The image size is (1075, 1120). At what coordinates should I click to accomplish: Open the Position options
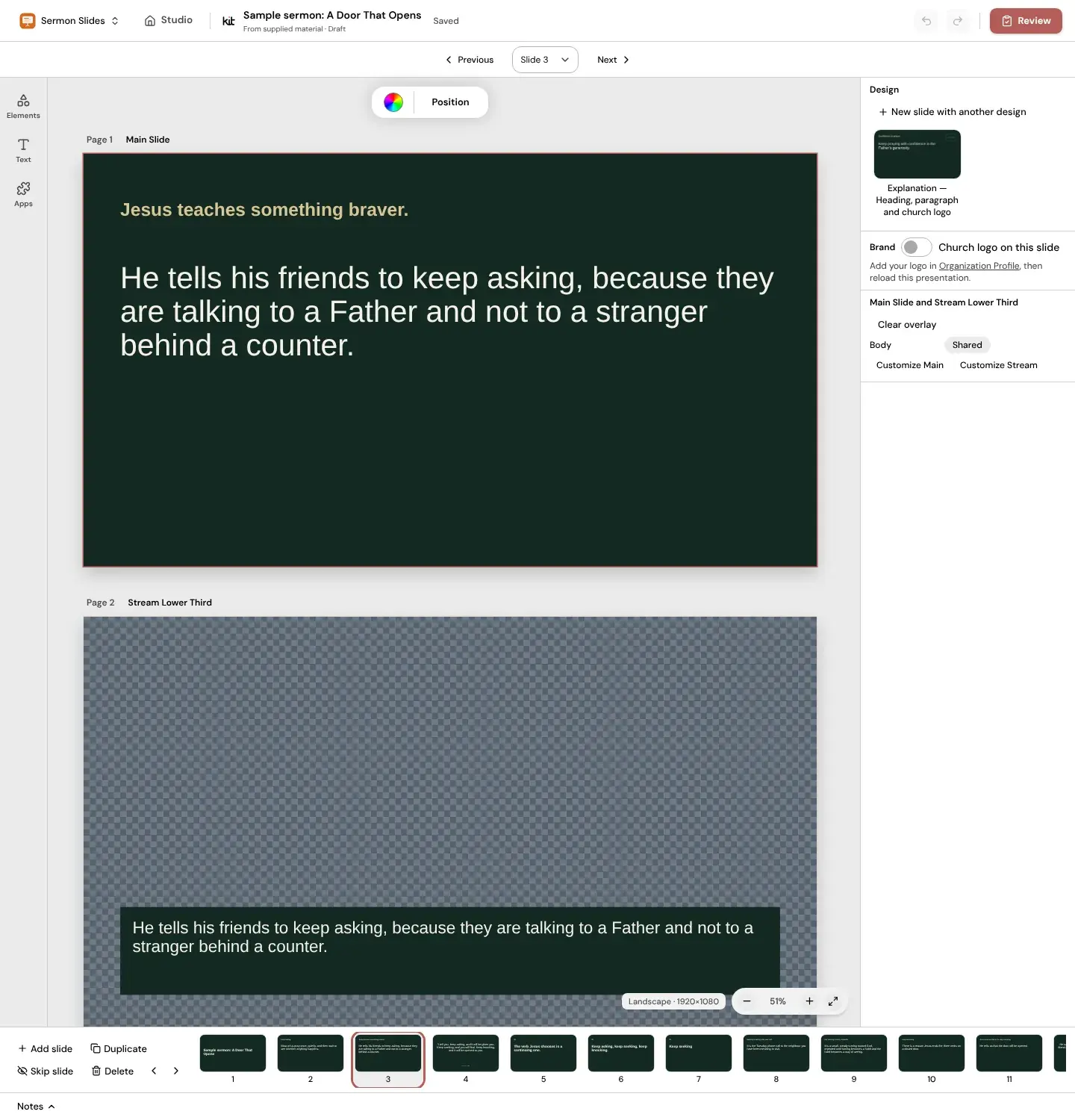click(x=450, y=102)
